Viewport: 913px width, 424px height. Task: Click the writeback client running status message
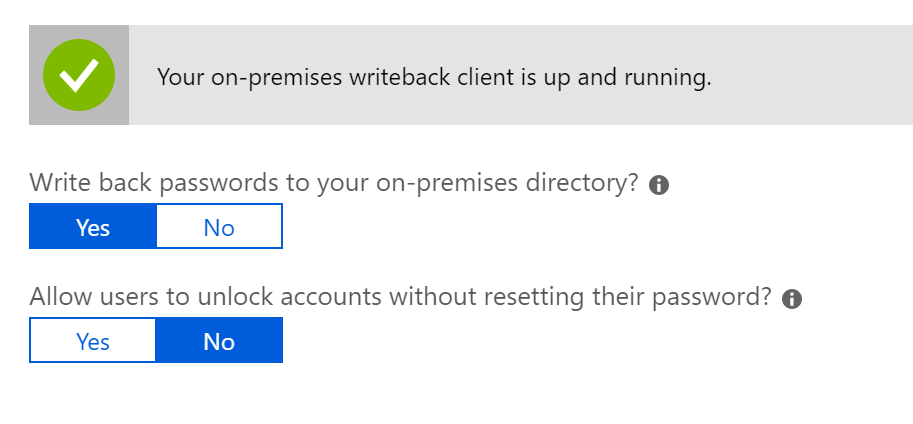click(434, 77)
